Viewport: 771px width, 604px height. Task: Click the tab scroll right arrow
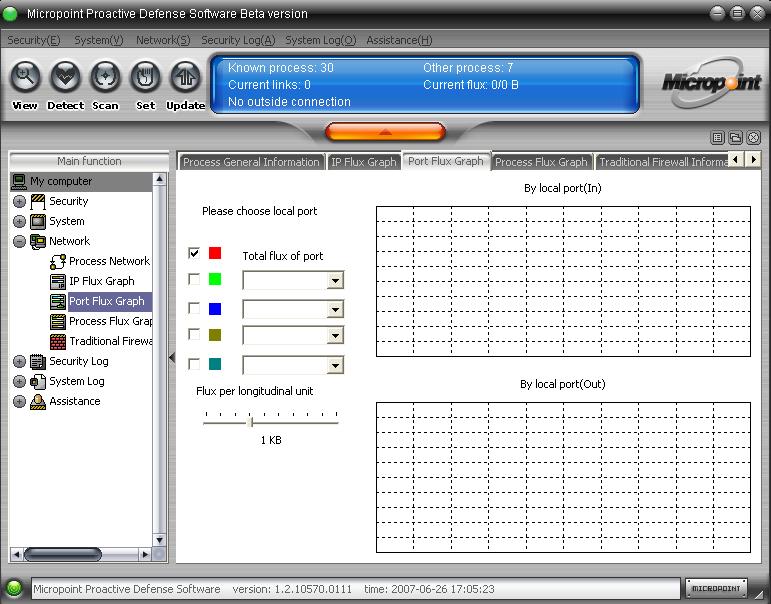click(x=753, y=159)
